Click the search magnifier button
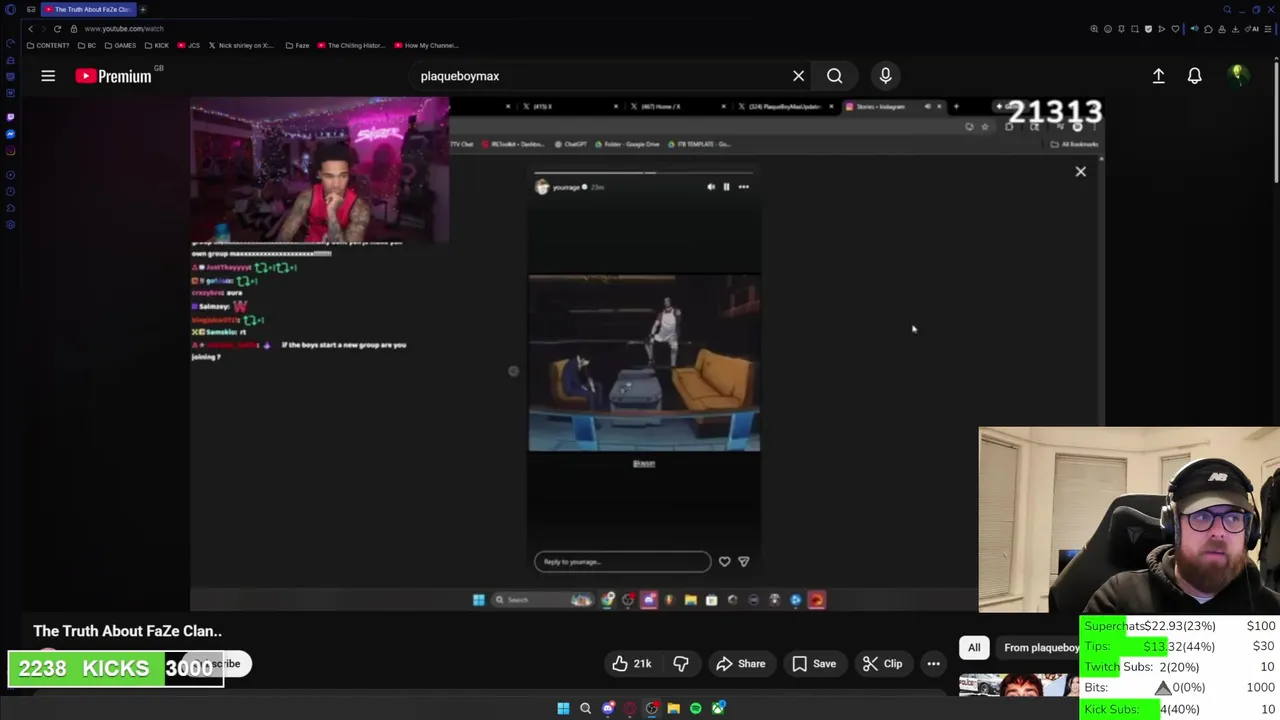Image resolution: width=1280 pixels, height=720 pixels. [834, 76]
